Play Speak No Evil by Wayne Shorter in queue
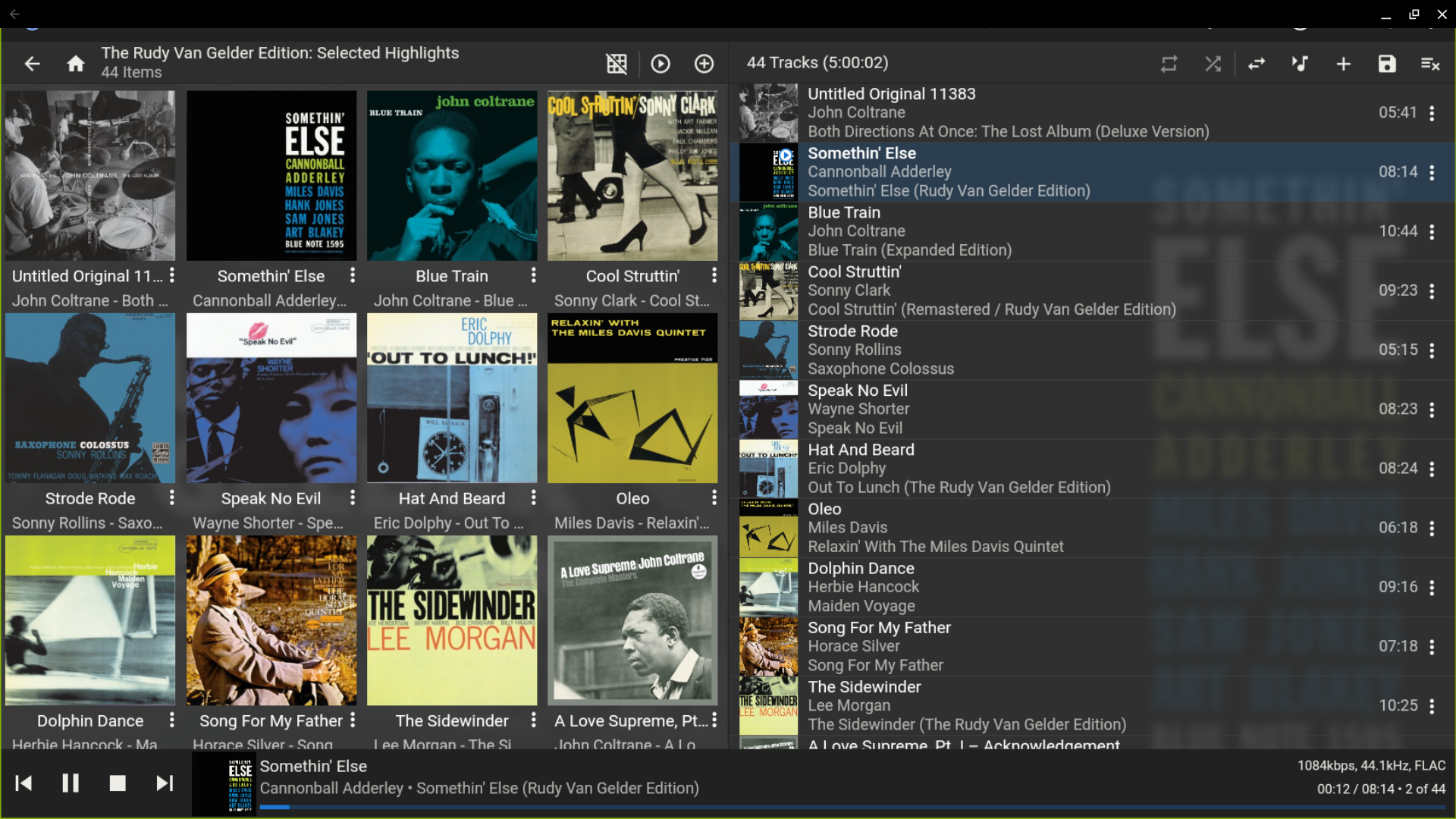 (x=1092, y=409)
